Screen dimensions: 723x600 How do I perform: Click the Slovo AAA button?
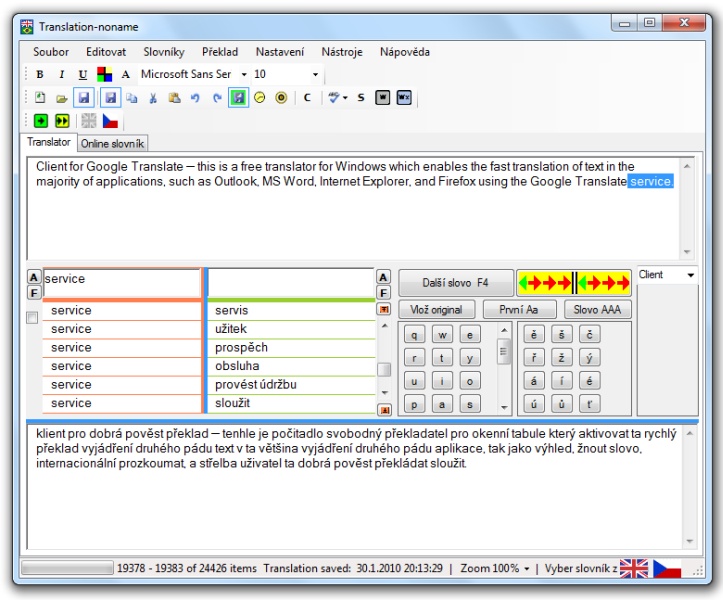click(597, 309)
